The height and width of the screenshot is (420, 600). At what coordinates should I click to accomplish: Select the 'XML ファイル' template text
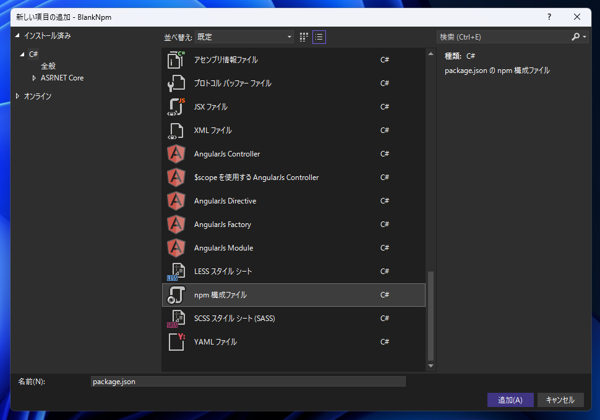[x=213, y=130]
